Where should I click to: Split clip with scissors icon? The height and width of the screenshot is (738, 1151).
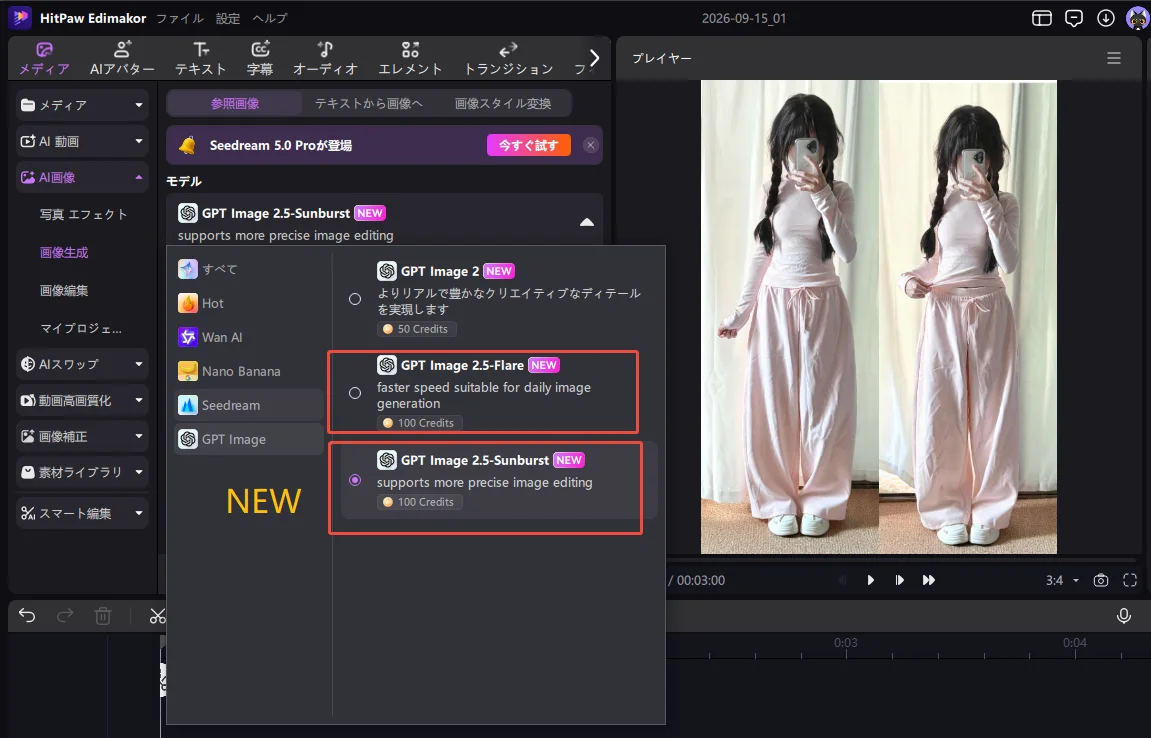pos(157,615)
